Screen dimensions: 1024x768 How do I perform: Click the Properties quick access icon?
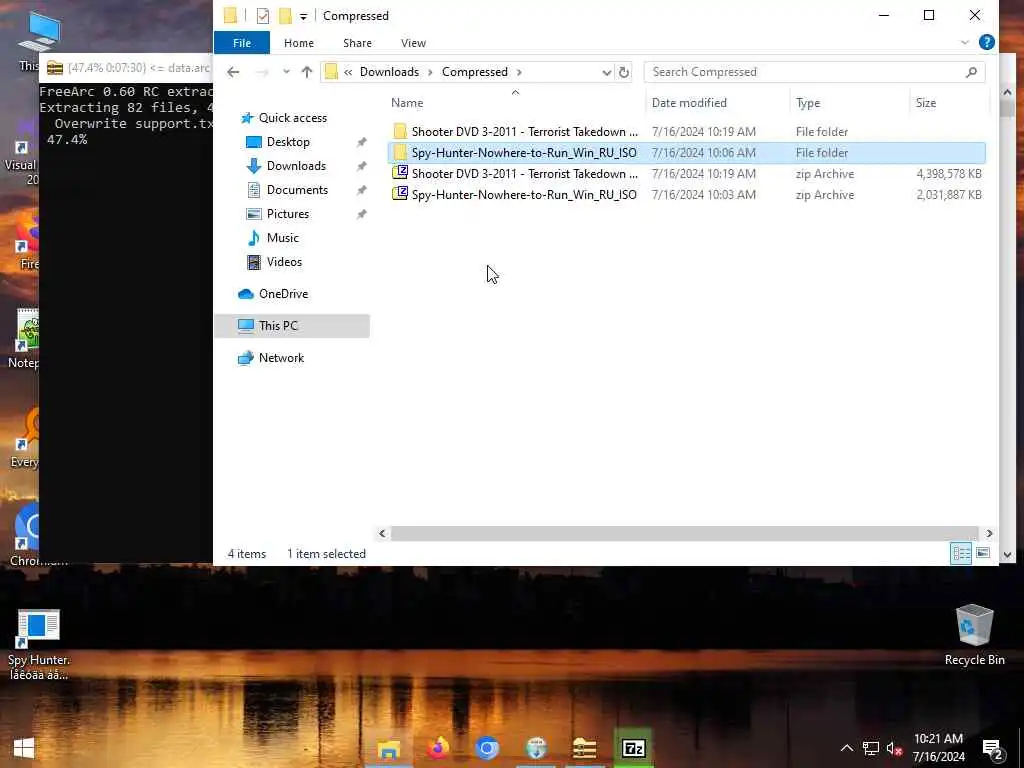coord(263,16)
